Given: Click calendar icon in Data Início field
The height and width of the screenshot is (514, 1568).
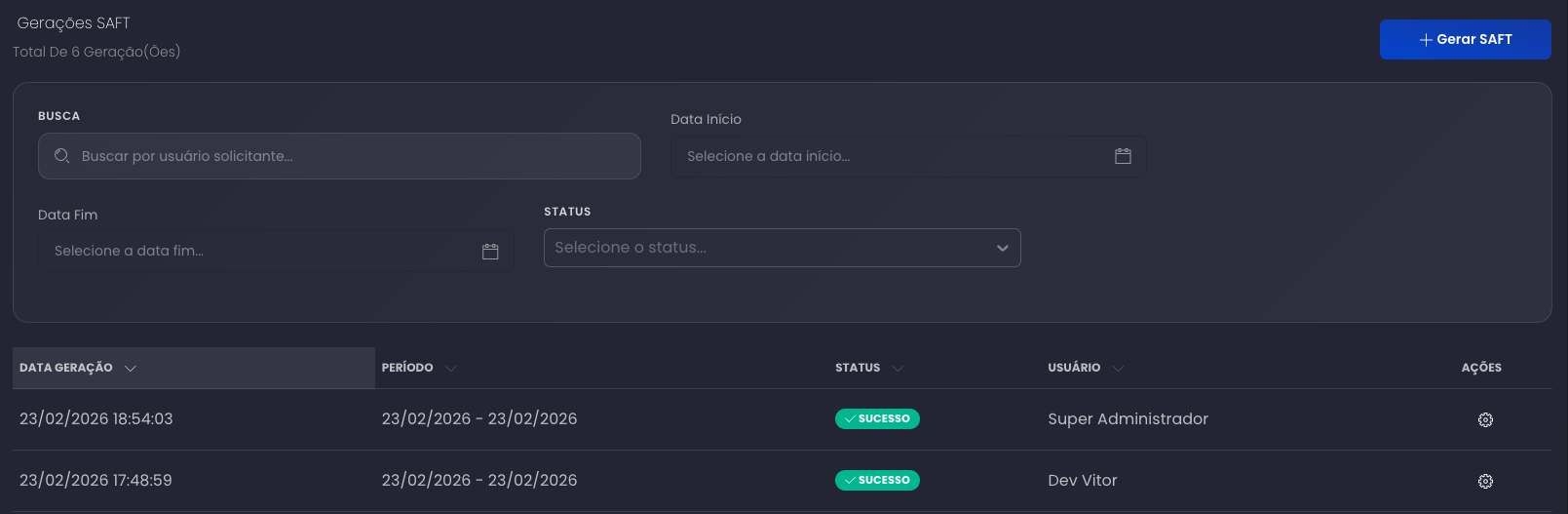Looking at the screenshot, I should 1123,156.
